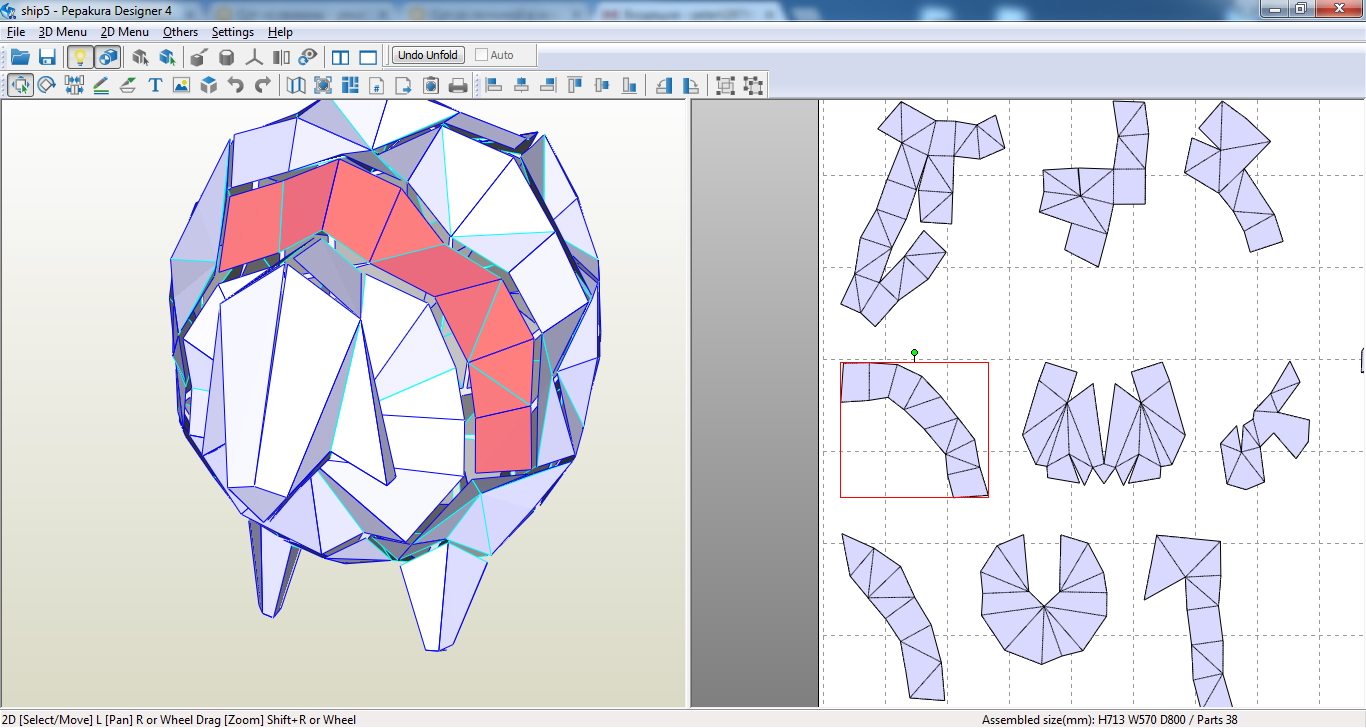
Task: Select the Select/Move tool icon
Action: pos(20,85)
